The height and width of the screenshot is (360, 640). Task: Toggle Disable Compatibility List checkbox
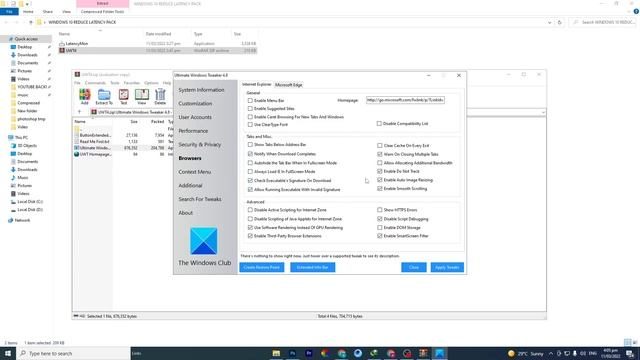379,123
